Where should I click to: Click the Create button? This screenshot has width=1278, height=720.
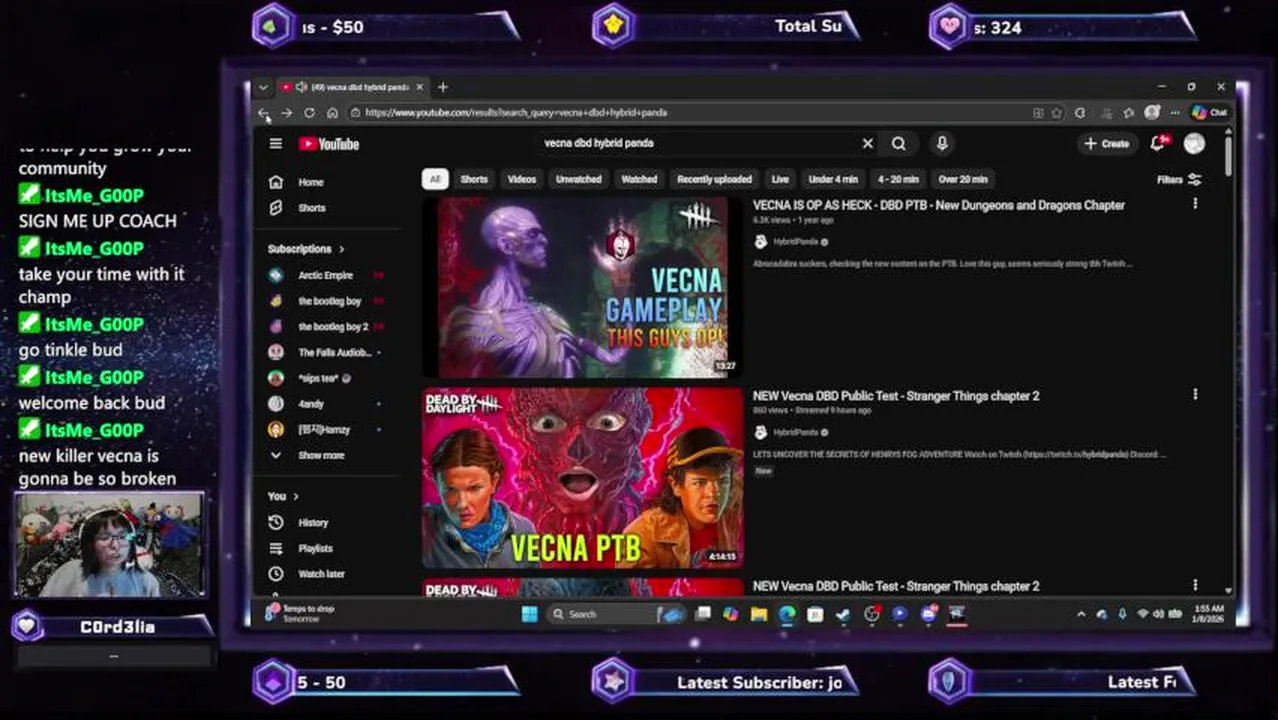pyautogui.click(x=1106, y=144)
